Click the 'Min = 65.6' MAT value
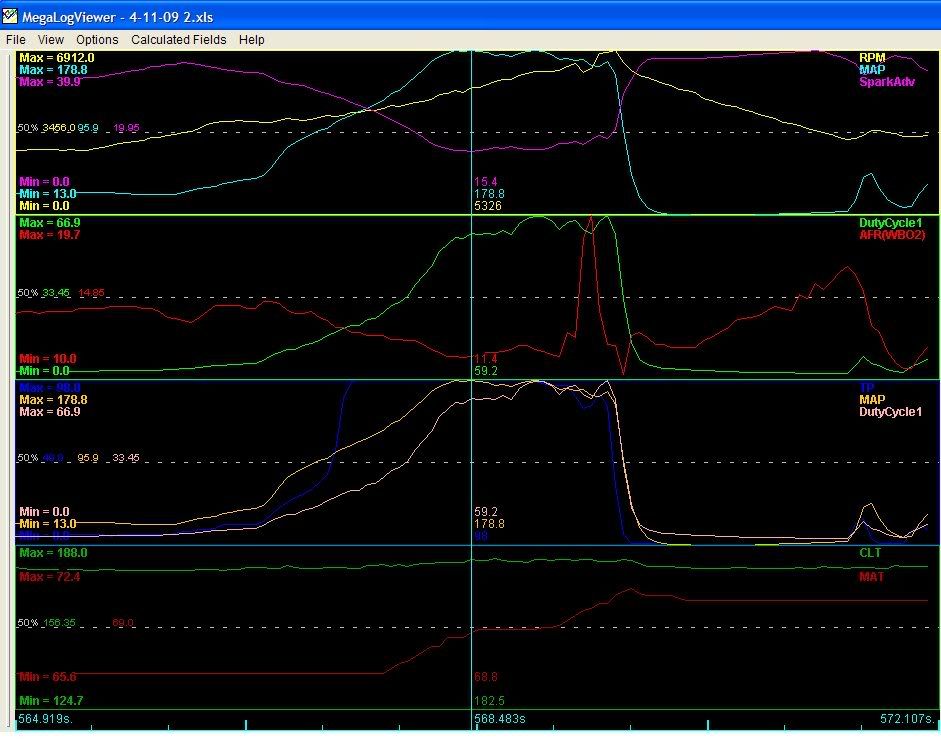The width and height of the screenshot is (941, 741). tap(47, 677)
